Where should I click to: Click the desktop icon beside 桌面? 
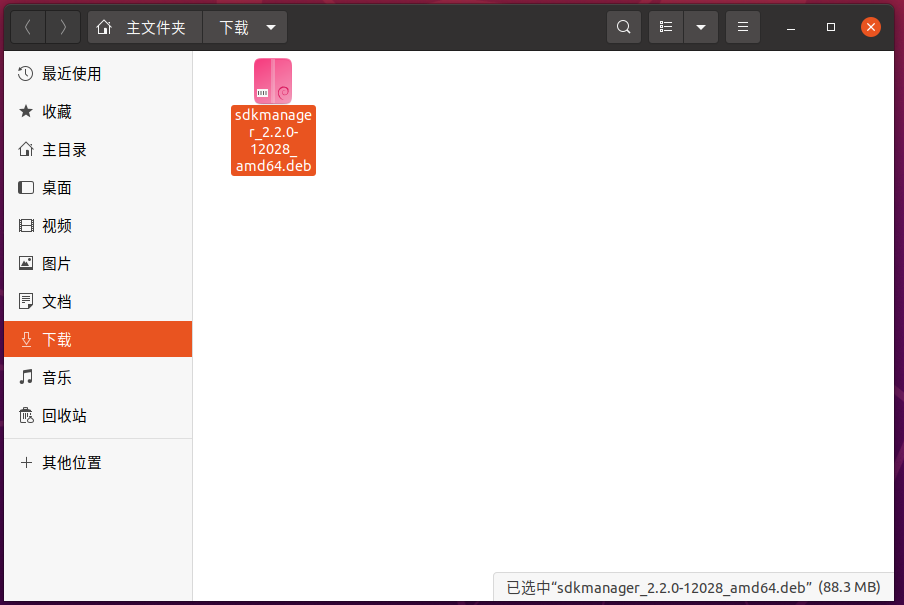pos(26,187)
